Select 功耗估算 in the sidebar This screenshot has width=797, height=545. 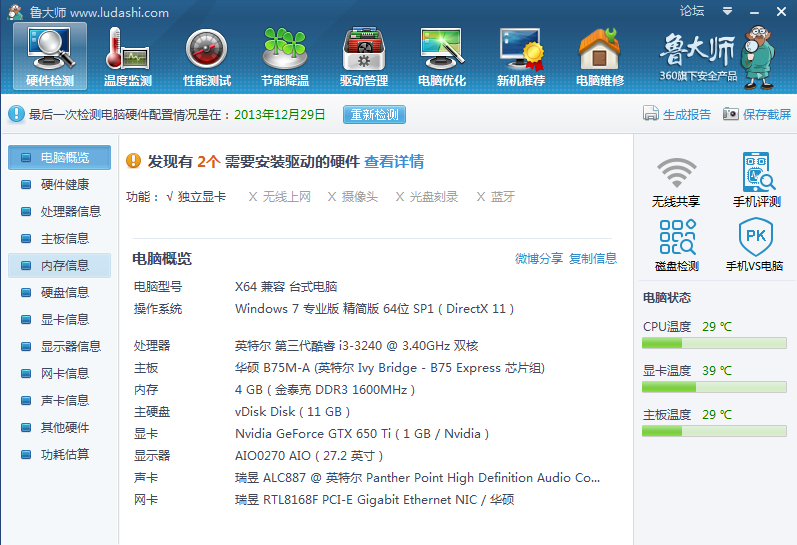(x=59, y=454)
